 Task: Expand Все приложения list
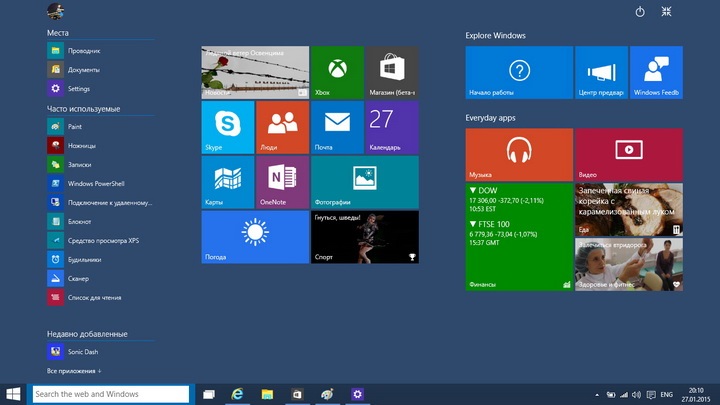tap(75, 371)
